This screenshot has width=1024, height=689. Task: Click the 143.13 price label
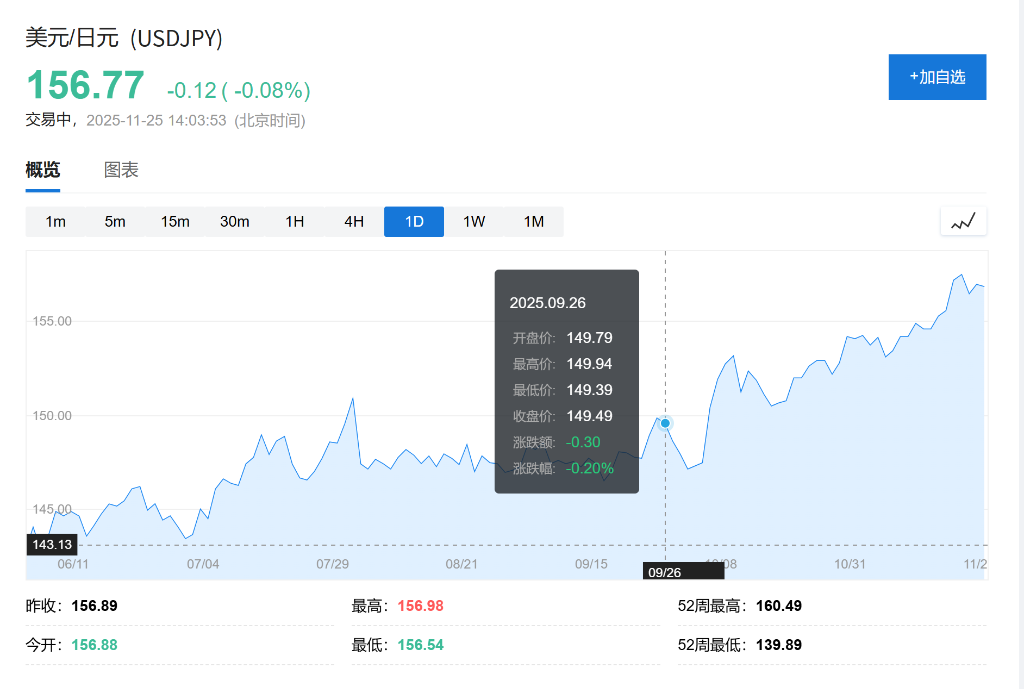click(x=52, y=545)
